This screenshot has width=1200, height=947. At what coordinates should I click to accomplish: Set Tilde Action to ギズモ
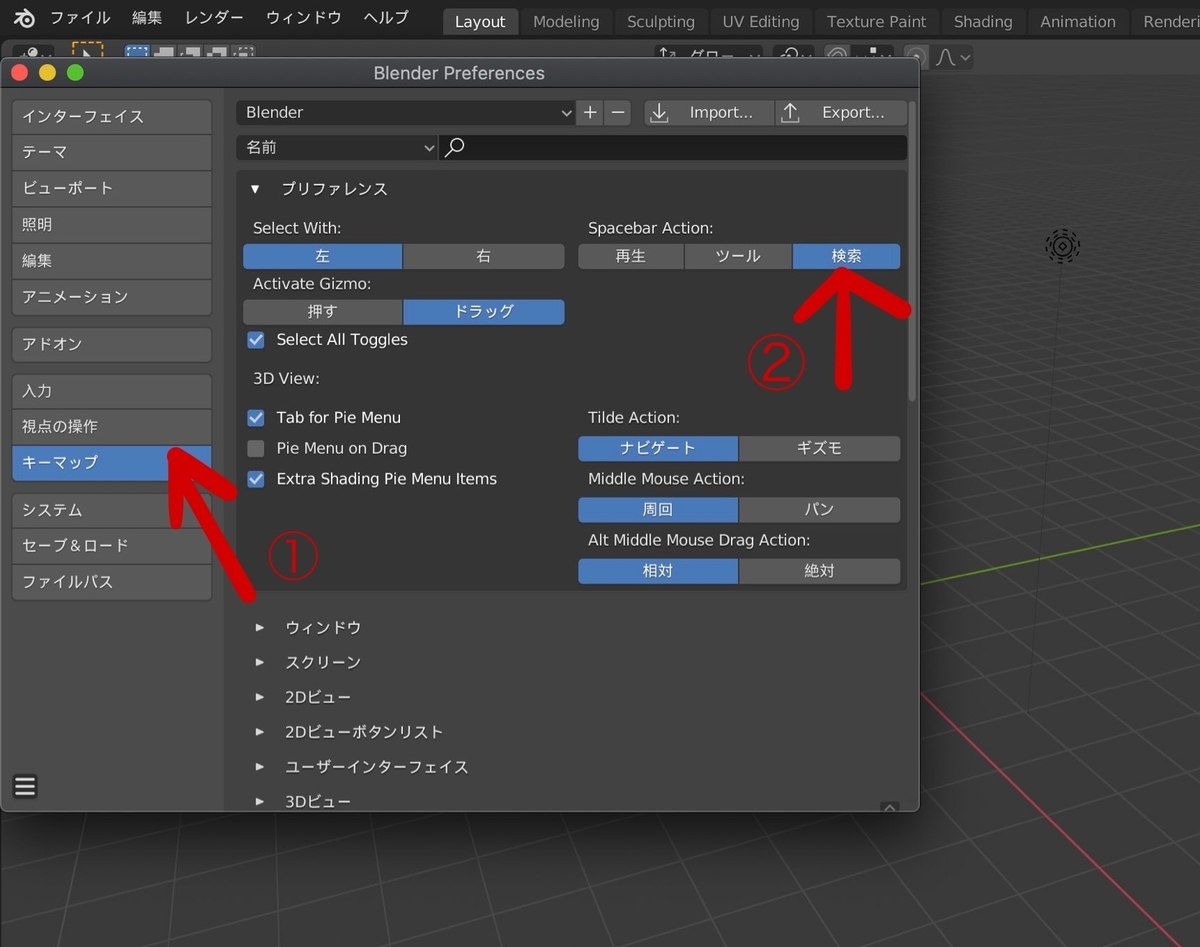820,448
